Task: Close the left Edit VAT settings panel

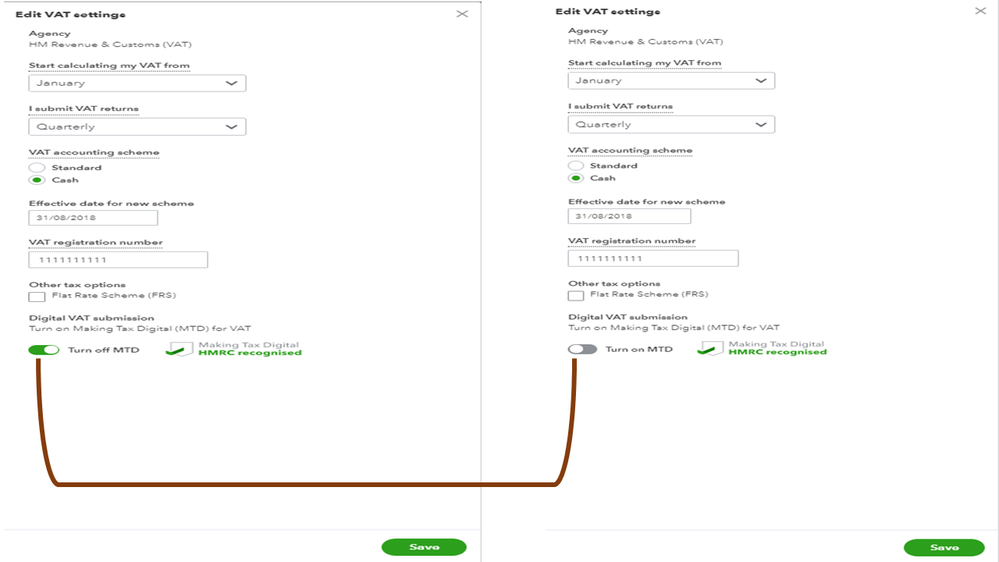Action: pos(462,14)
